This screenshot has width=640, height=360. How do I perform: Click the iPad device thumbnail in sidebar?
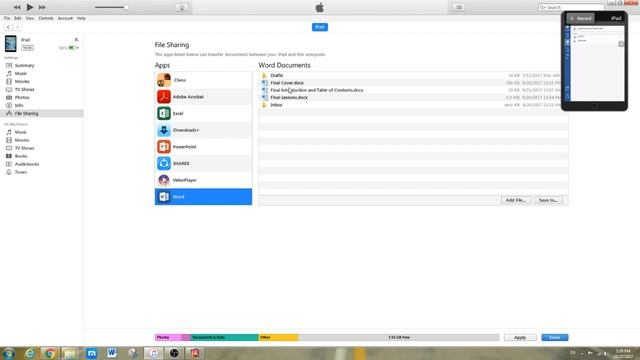pyautogui.click(x=11, y=44)
